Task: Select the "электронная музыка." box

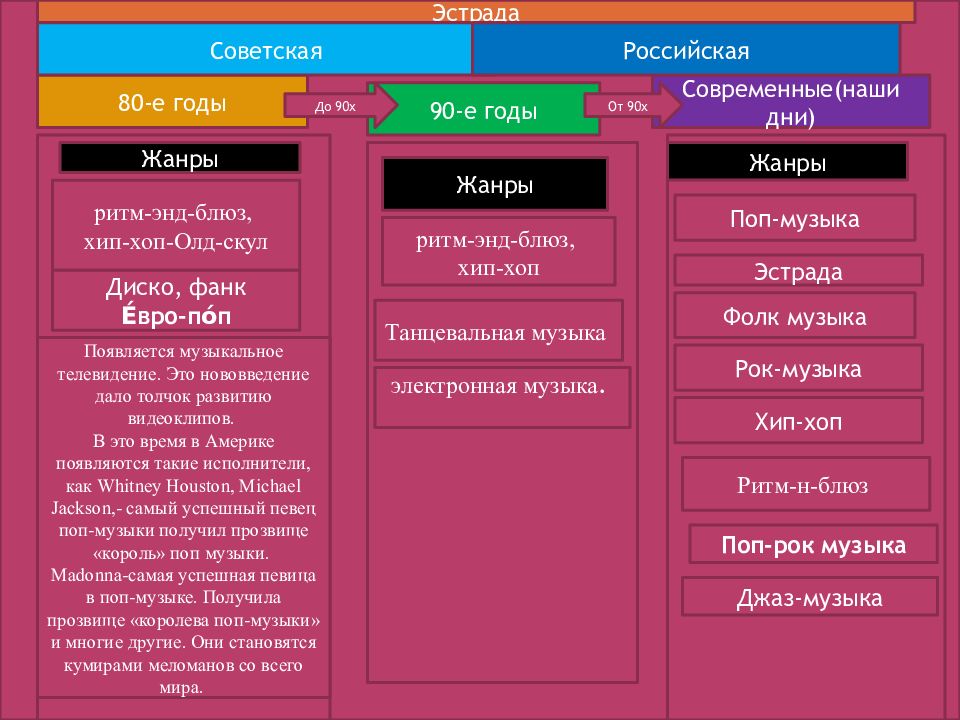Action: [x=502, y=397]
